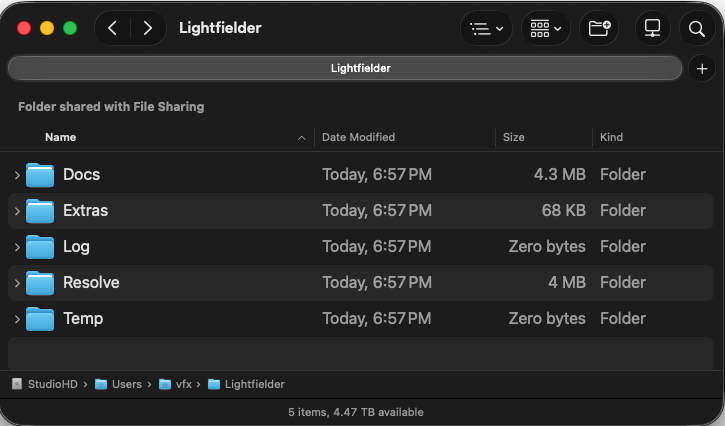Click the Users folder icon in path bar
Viewport: 725px width, 426px height.
101,384
